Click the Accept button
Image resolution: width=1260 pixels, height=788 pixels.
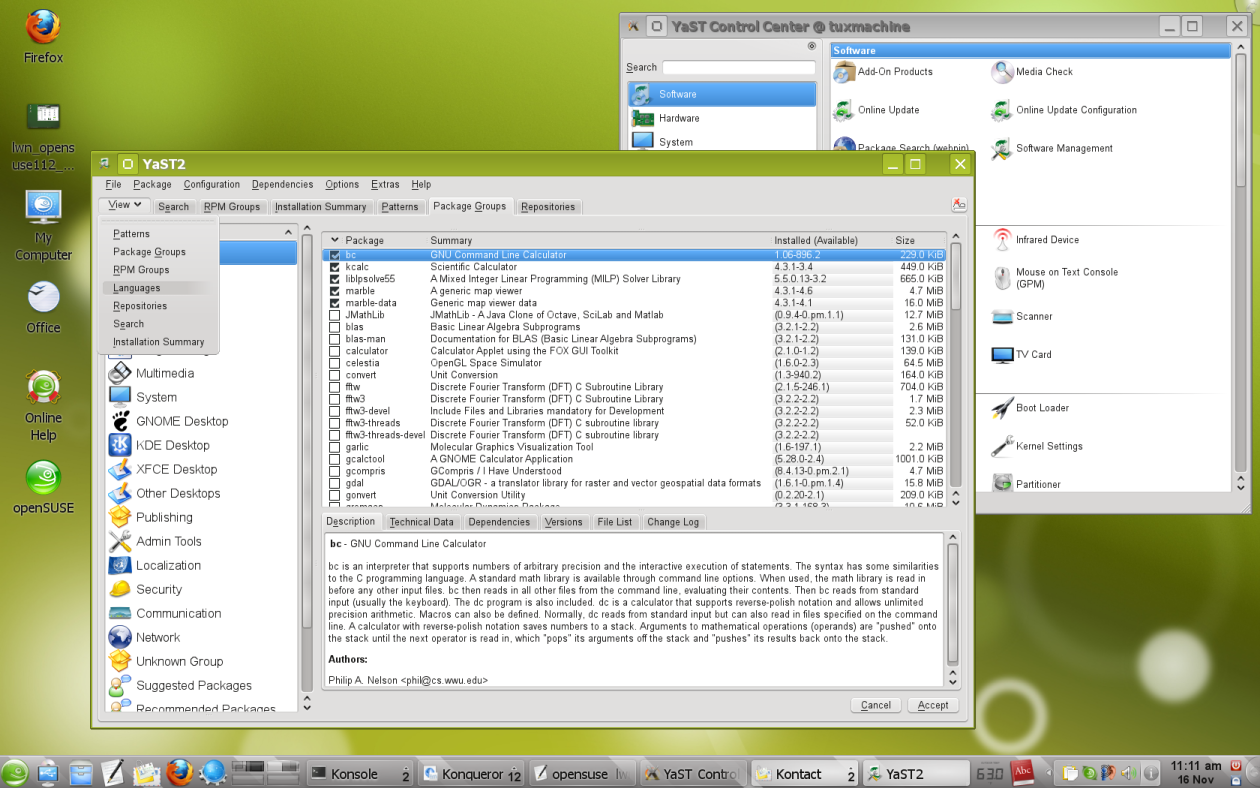[932, 705]
